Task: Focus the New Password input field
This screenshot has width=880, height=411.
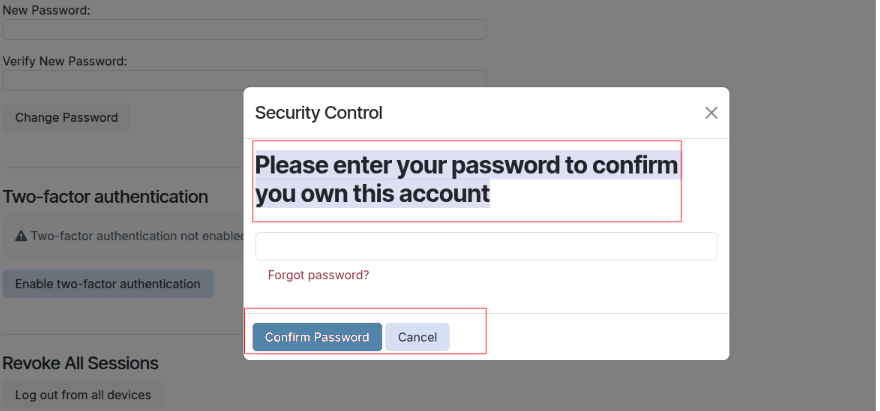Action: (x=244, y=29)
